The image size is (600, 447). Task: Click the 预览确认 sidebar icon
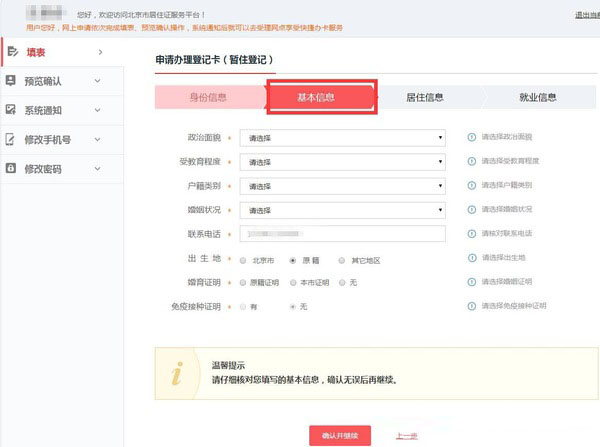click(x=11, y=80)
